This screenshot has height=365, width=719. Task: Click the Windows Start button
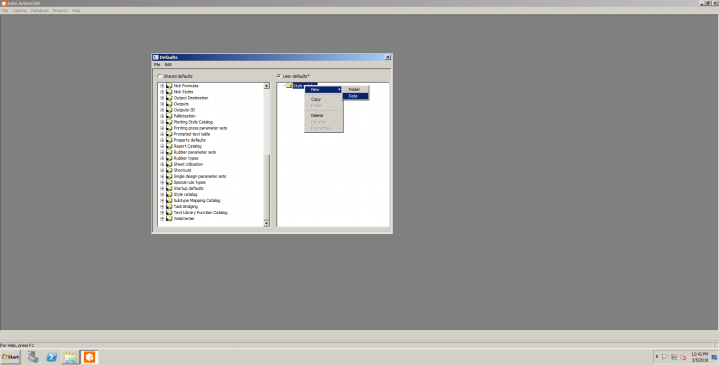coord(11,357)
